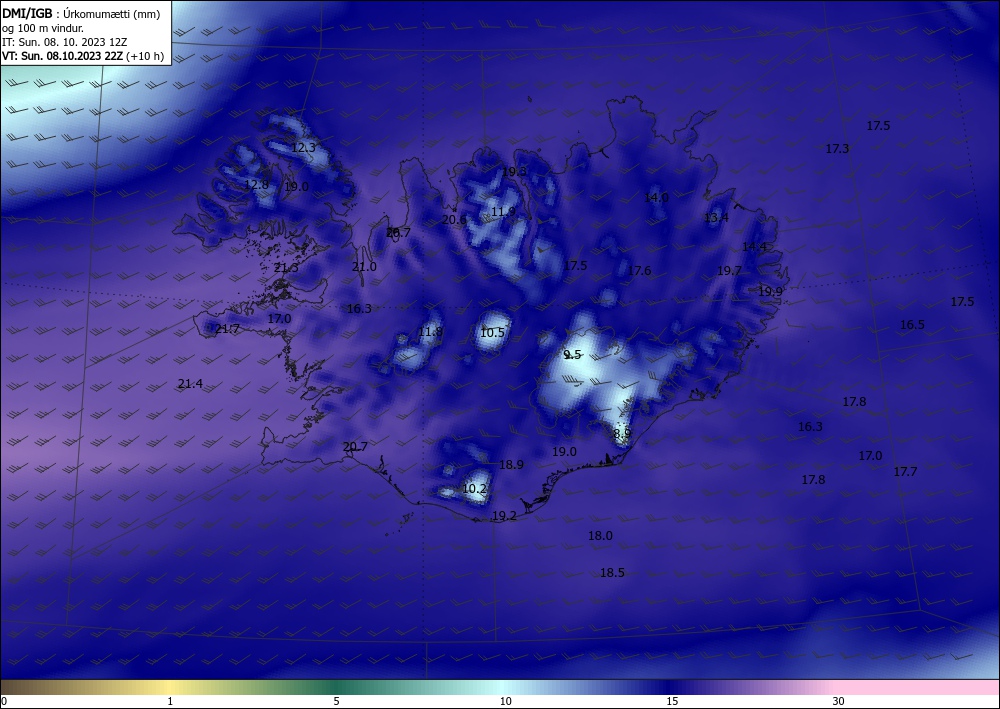Click the 9.5 value over Vatnajökull

pyautogui.click(x=573, y=355)
